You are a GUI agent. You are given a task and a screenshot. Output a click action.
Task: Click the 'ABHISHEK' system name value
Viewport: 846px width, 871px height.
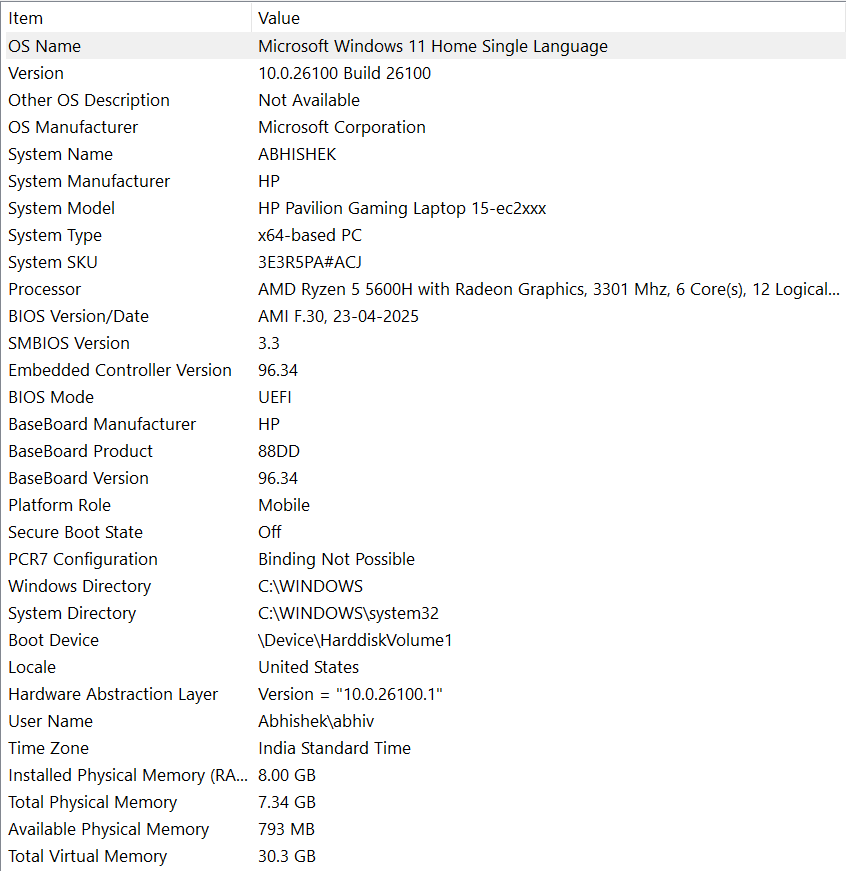coord(297,154)
